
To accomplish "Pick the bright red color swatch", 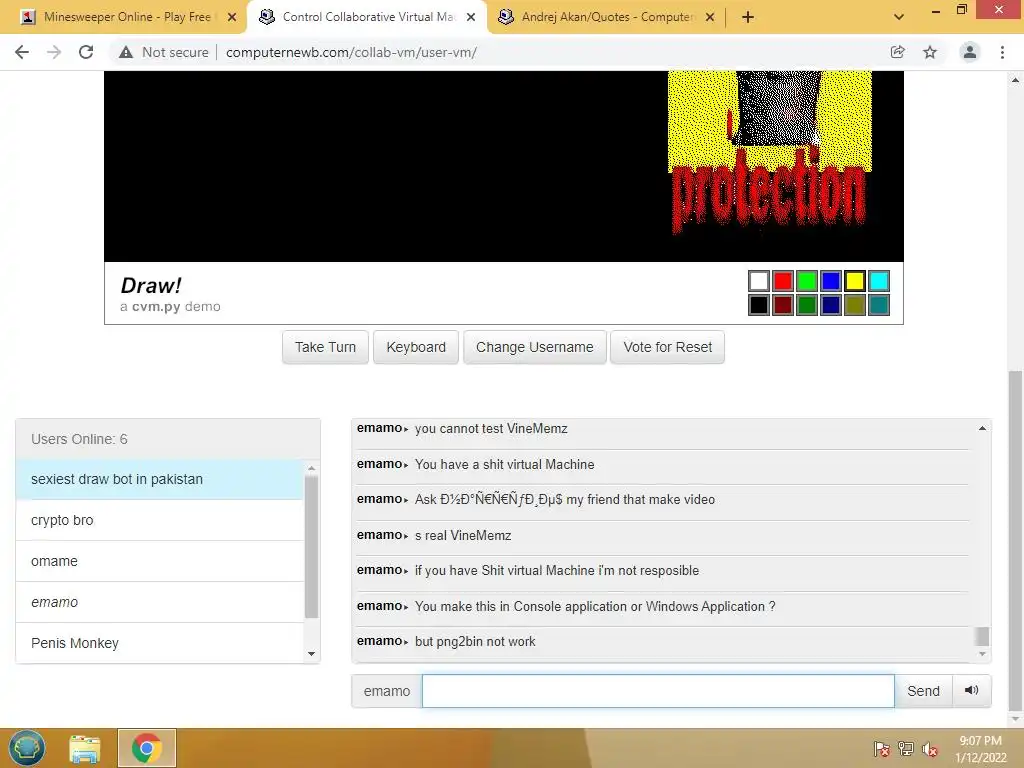I will pos(783,281).
